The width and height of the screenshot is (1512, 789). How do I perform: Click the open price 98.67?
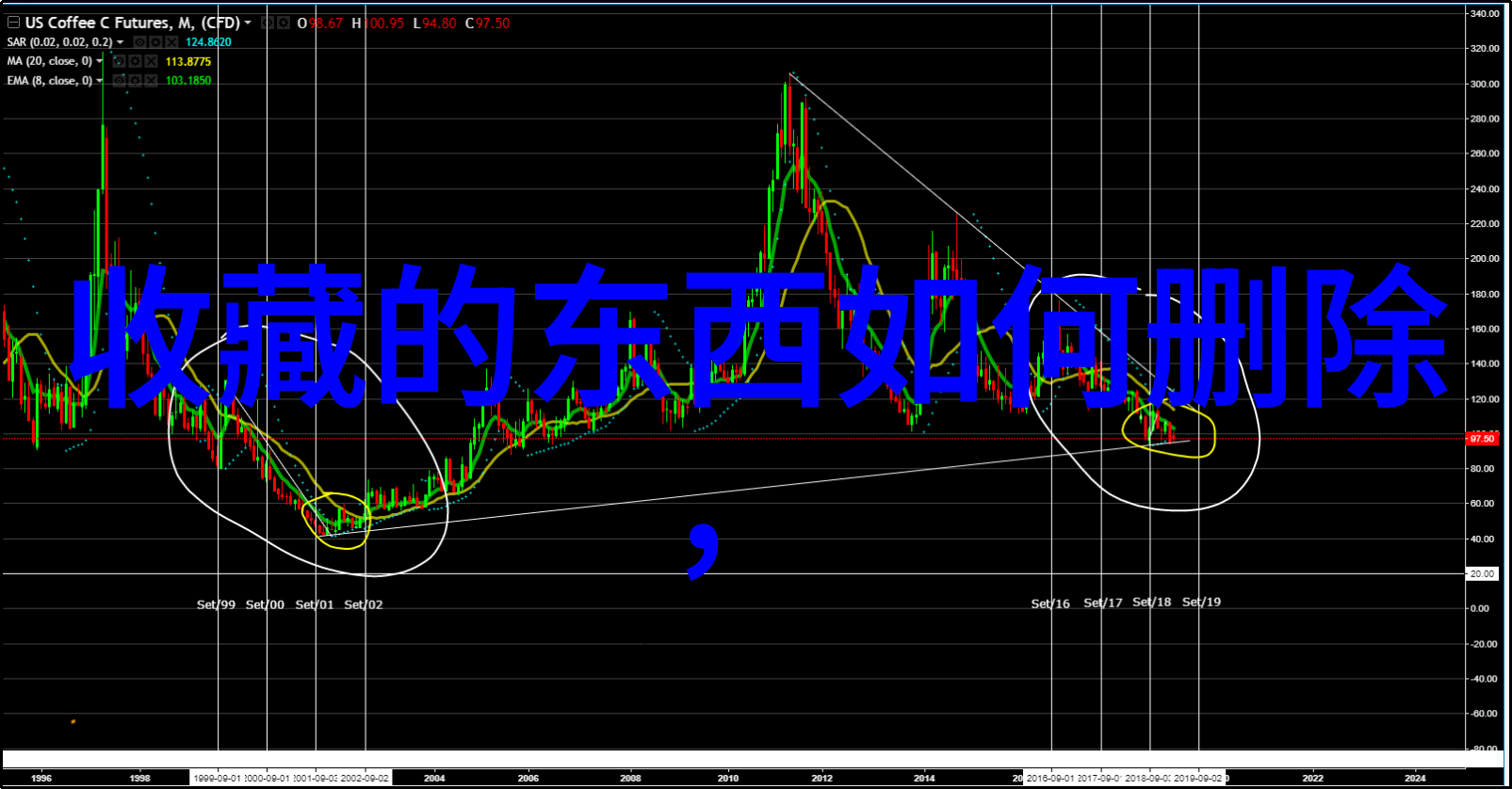tap(326, 23)
